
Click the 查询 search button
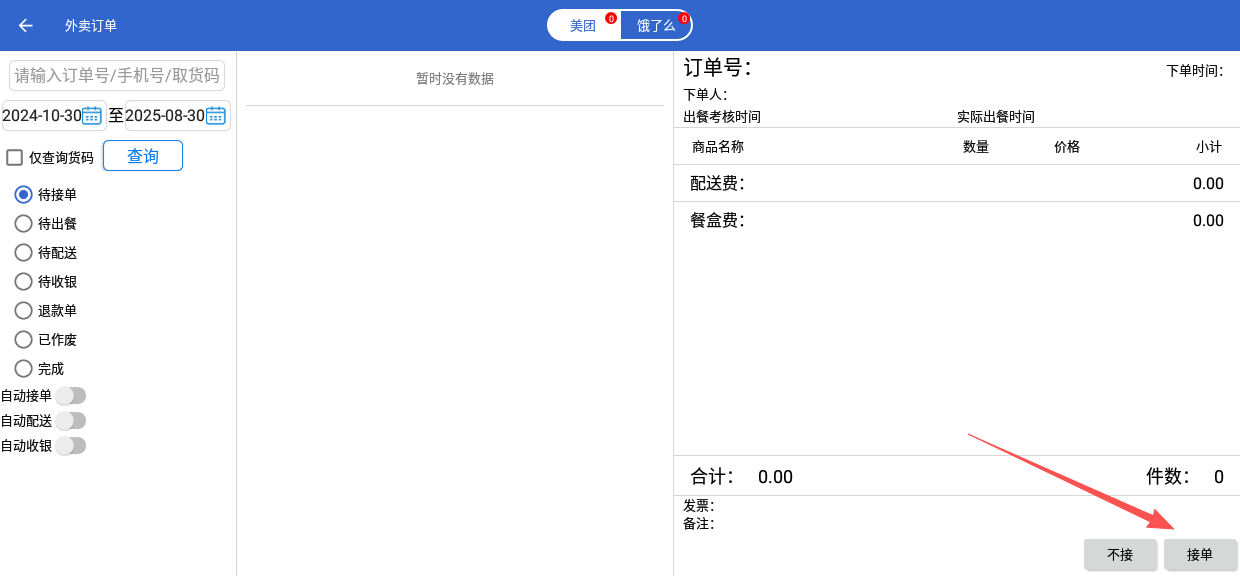143,156
